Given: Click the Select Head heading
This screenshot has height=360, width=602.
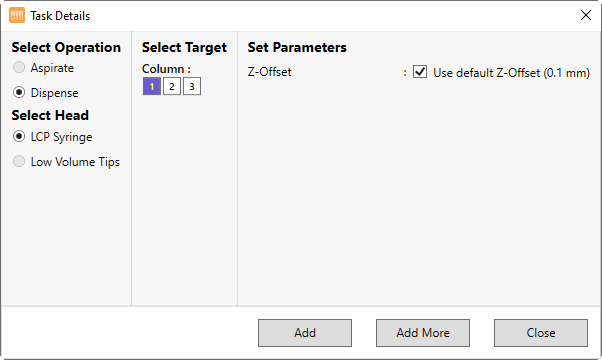Looking at the screenshot, I should tap(50, 115).
